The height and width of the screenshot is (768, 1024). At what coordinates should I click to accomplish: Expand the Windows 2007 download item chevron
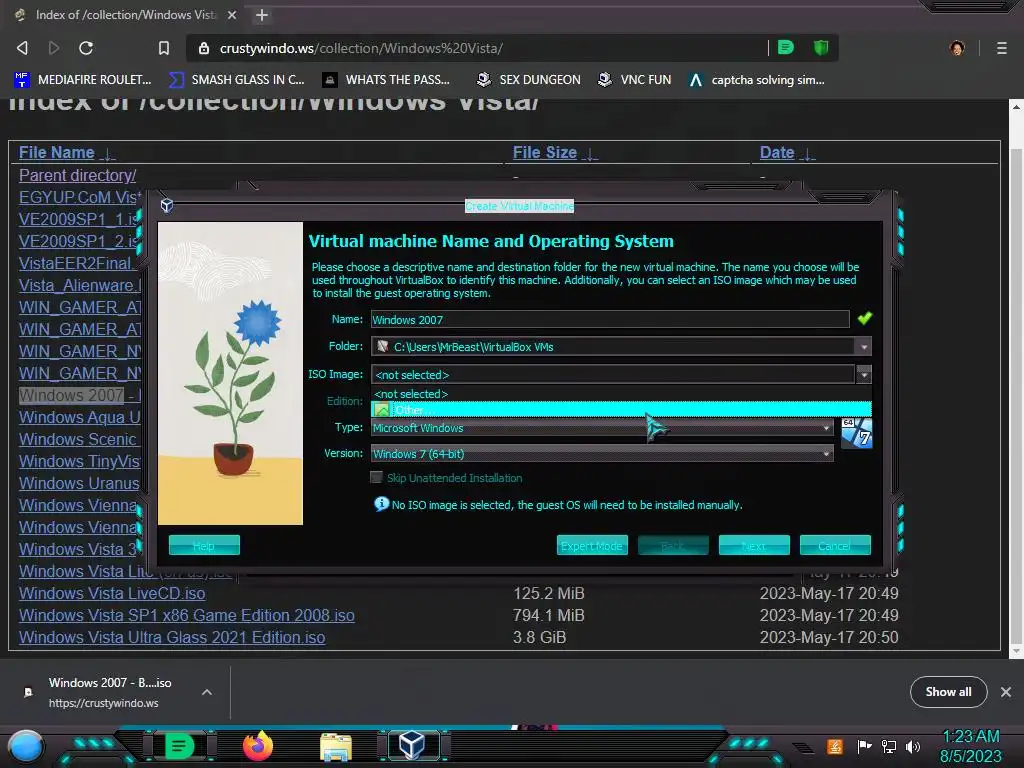point(206,692)
